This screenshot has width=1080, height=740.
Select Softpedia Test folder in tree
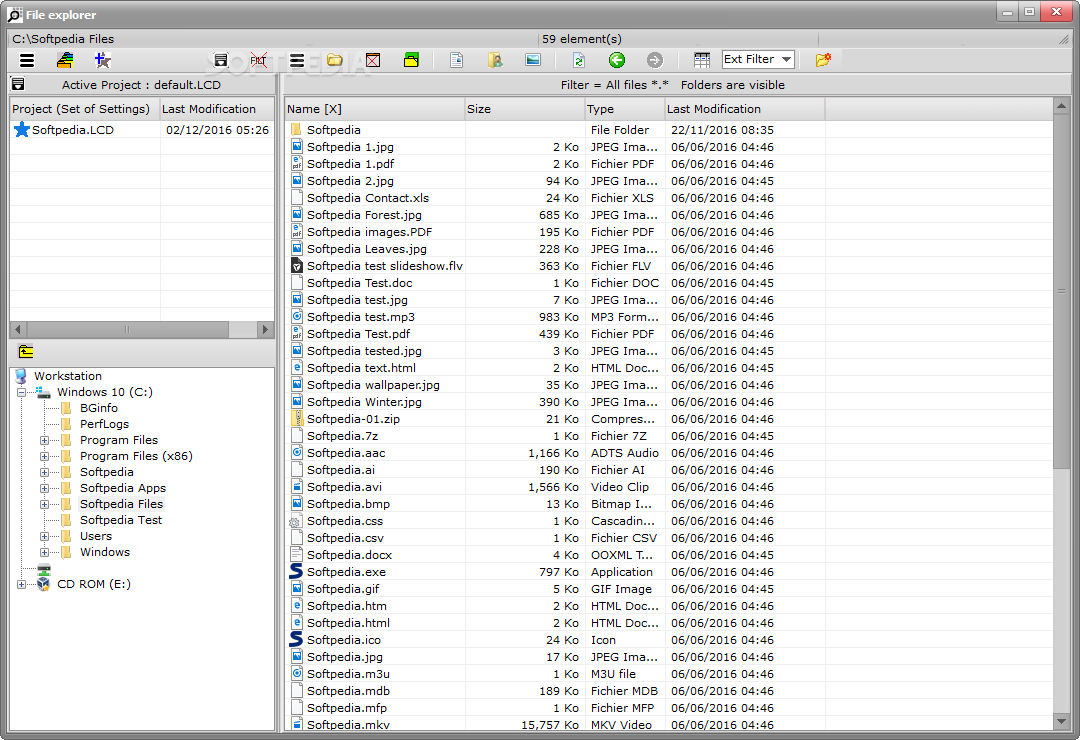(x=121, y=520)
